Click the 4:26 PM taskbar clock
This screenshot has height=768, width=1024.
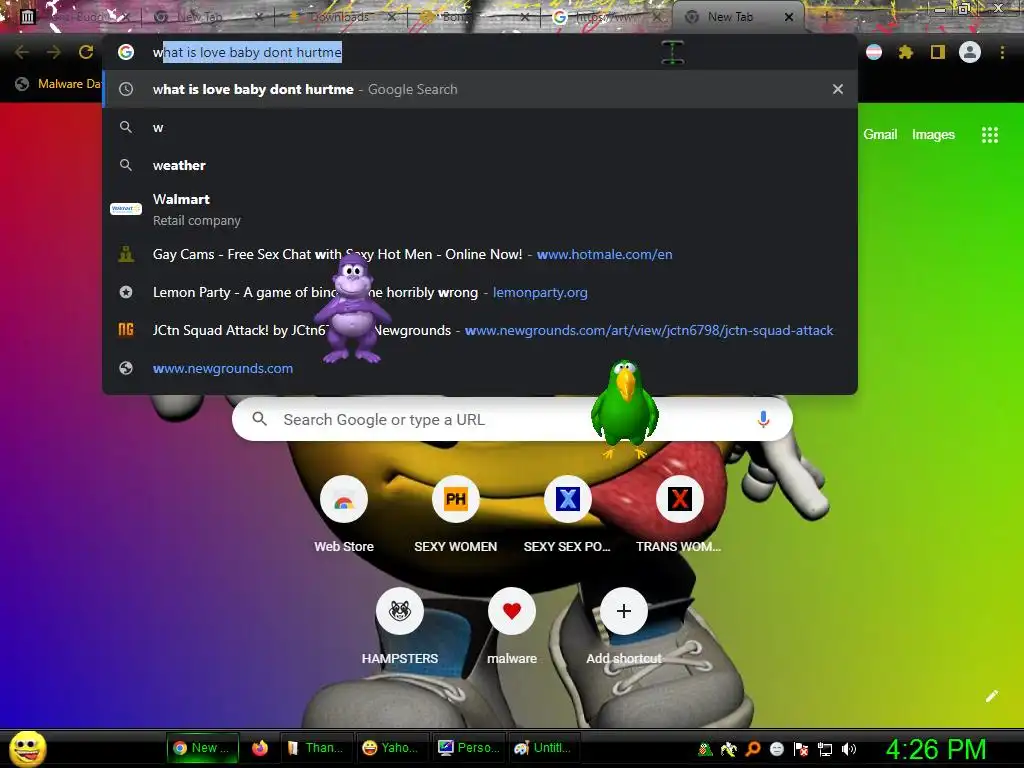point(936,749)
